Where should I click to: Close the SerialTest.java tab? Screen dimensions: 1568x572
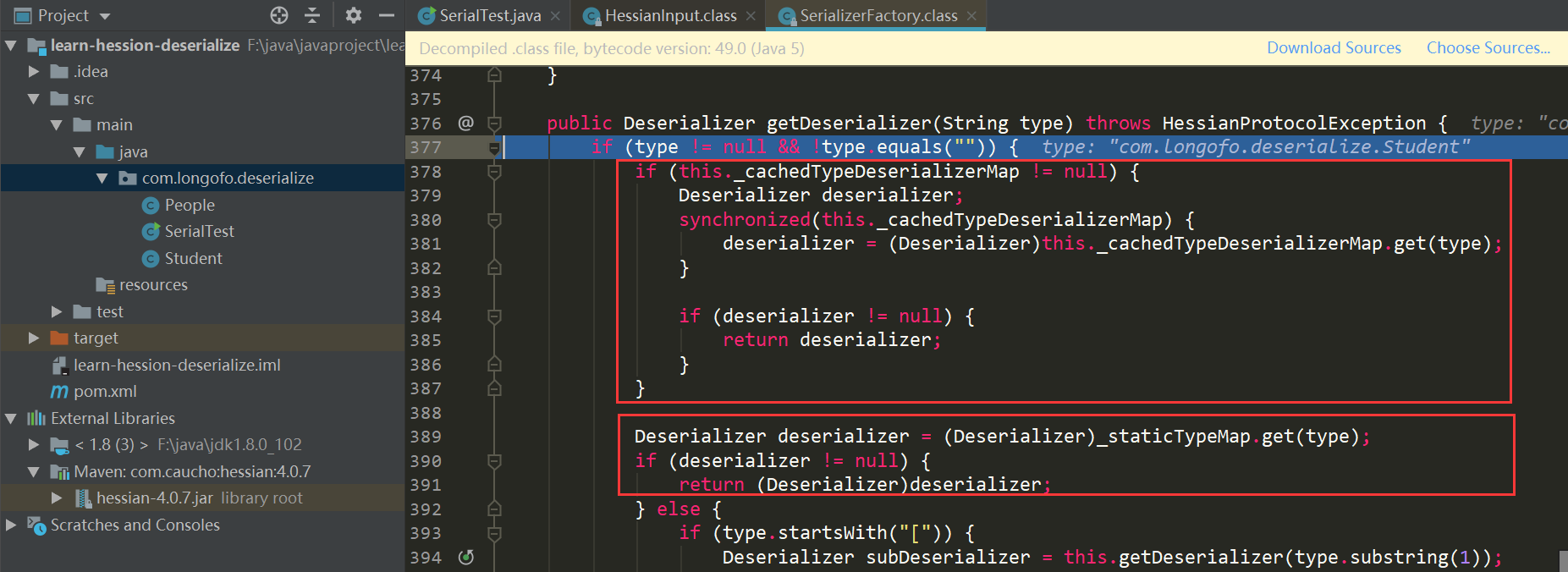click(x=555, y=16)
